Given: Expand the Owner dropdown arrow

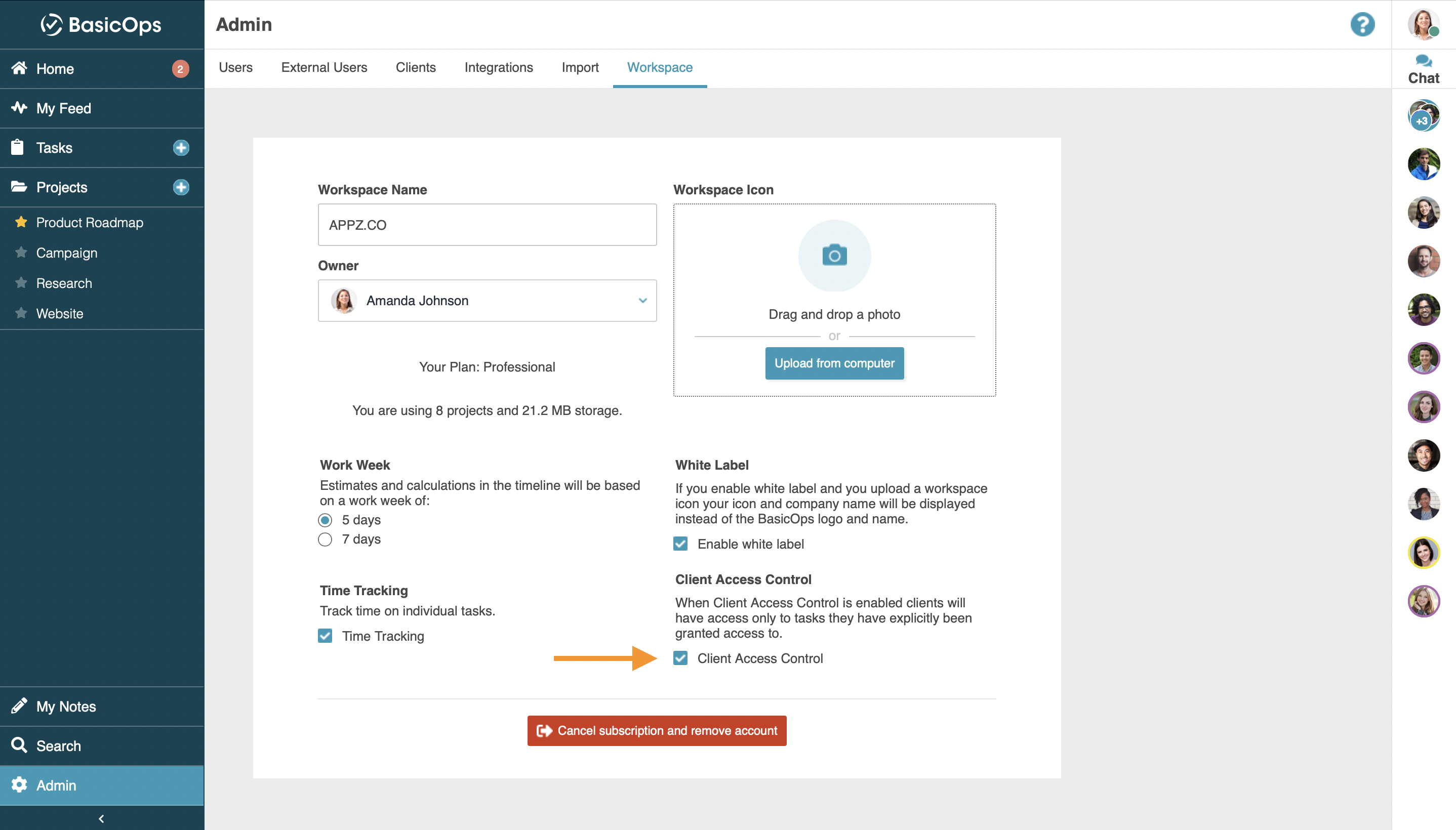Looking at the screenshot, I should [x=642, y=301].
